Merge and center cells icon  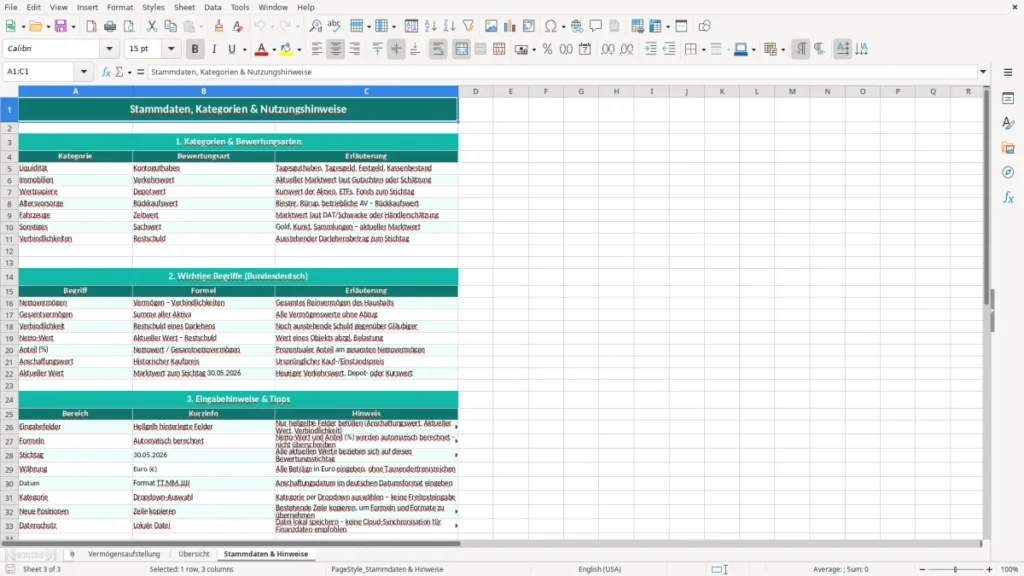(x=461, y=49)
